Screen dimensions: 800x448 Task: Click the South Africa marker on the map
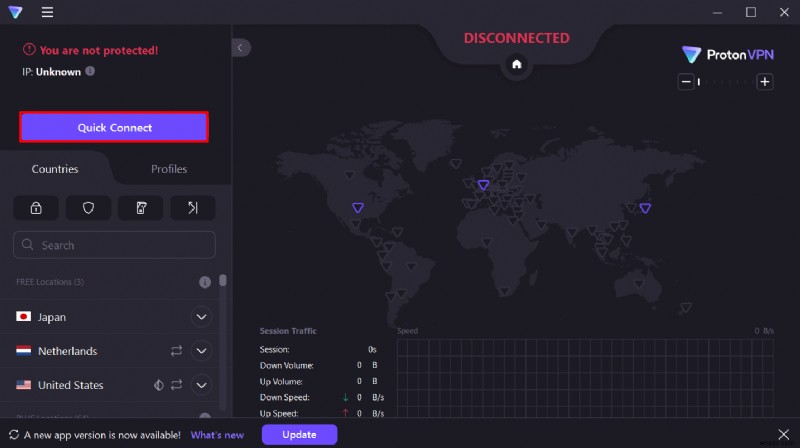click(x=505, y=291)
